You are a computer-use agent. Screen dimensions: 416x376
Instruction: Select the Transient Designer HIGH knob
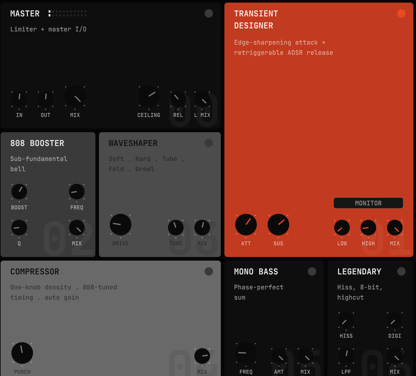pyautogui.click(x=368, y=228)
